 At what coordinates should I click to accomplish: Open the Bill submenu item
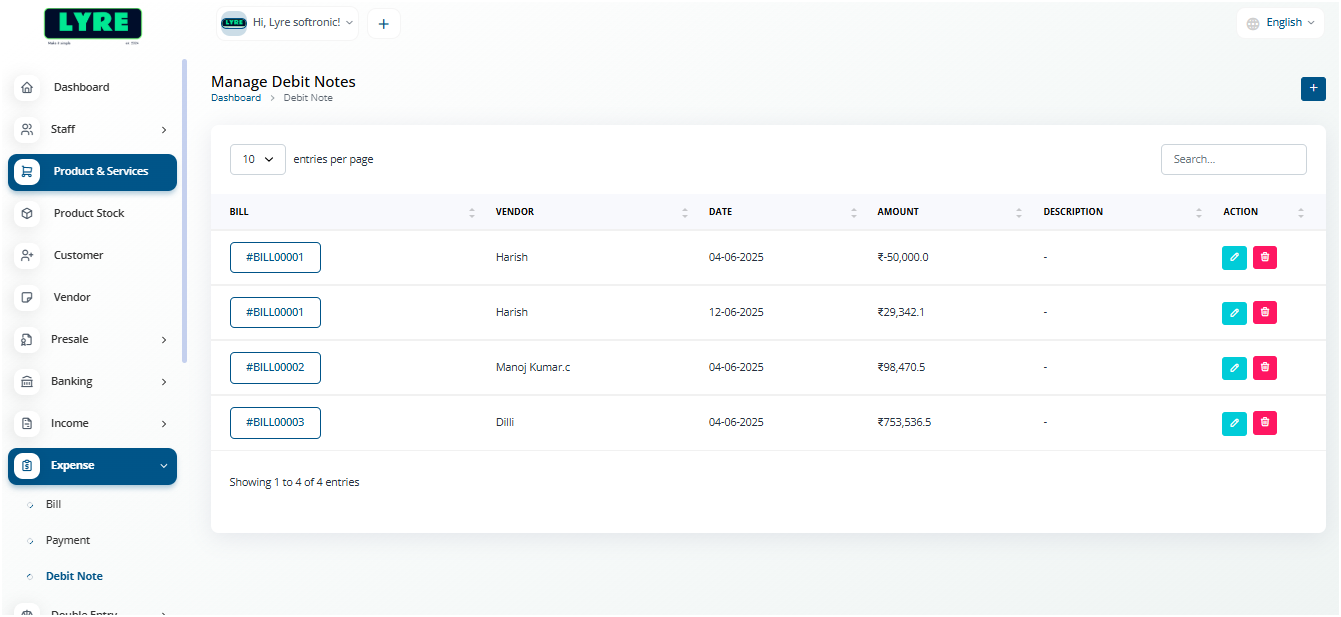click(54, 505)
